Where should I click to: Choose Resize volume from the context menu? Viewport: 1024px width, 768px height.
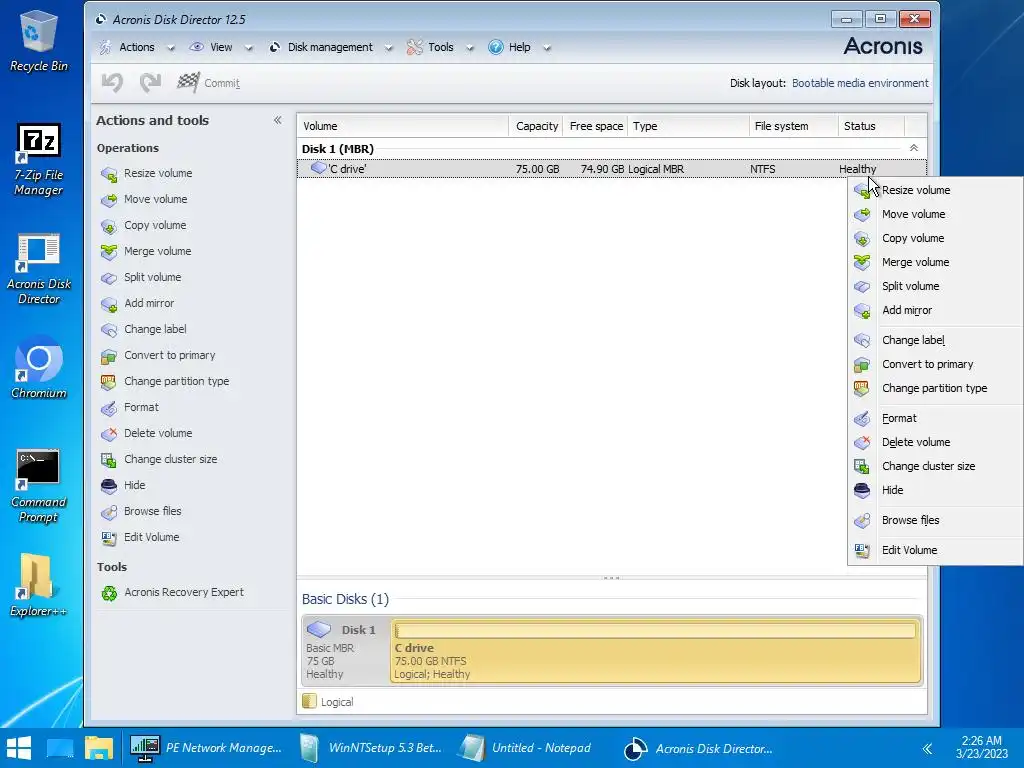[x=935, y=190]
